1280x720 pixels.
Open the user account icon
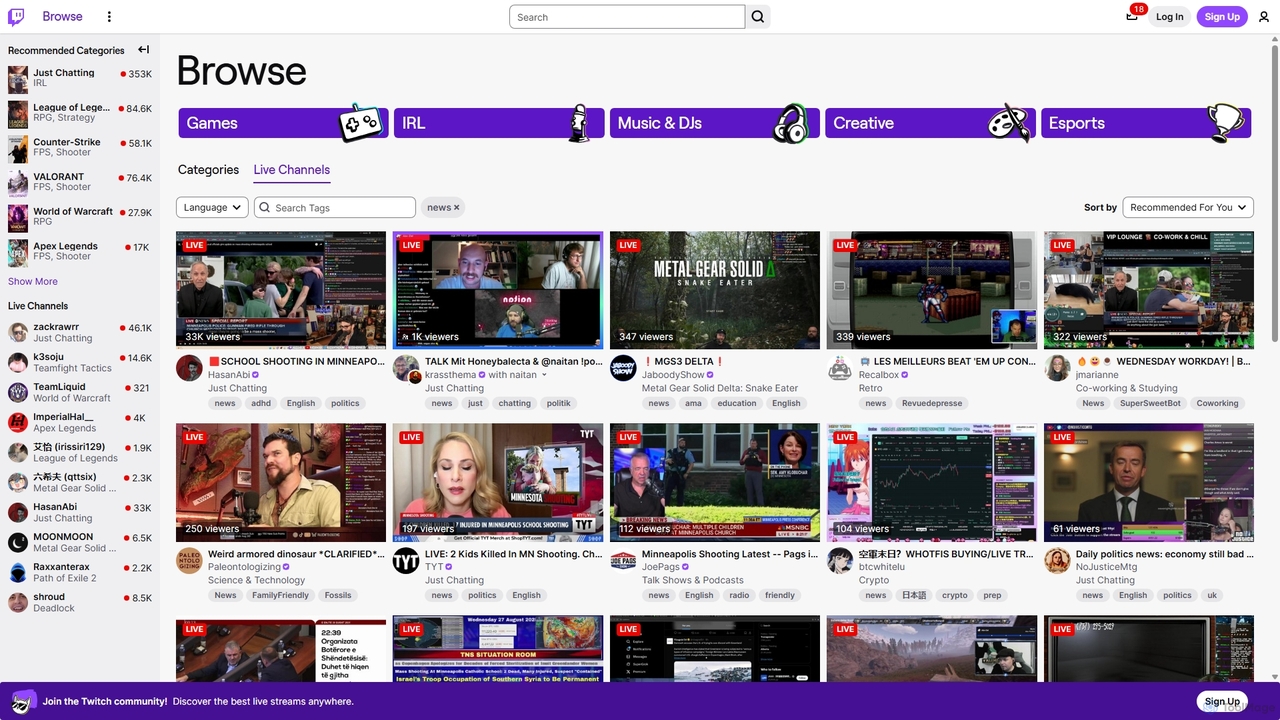click(x=1264, y=16)
